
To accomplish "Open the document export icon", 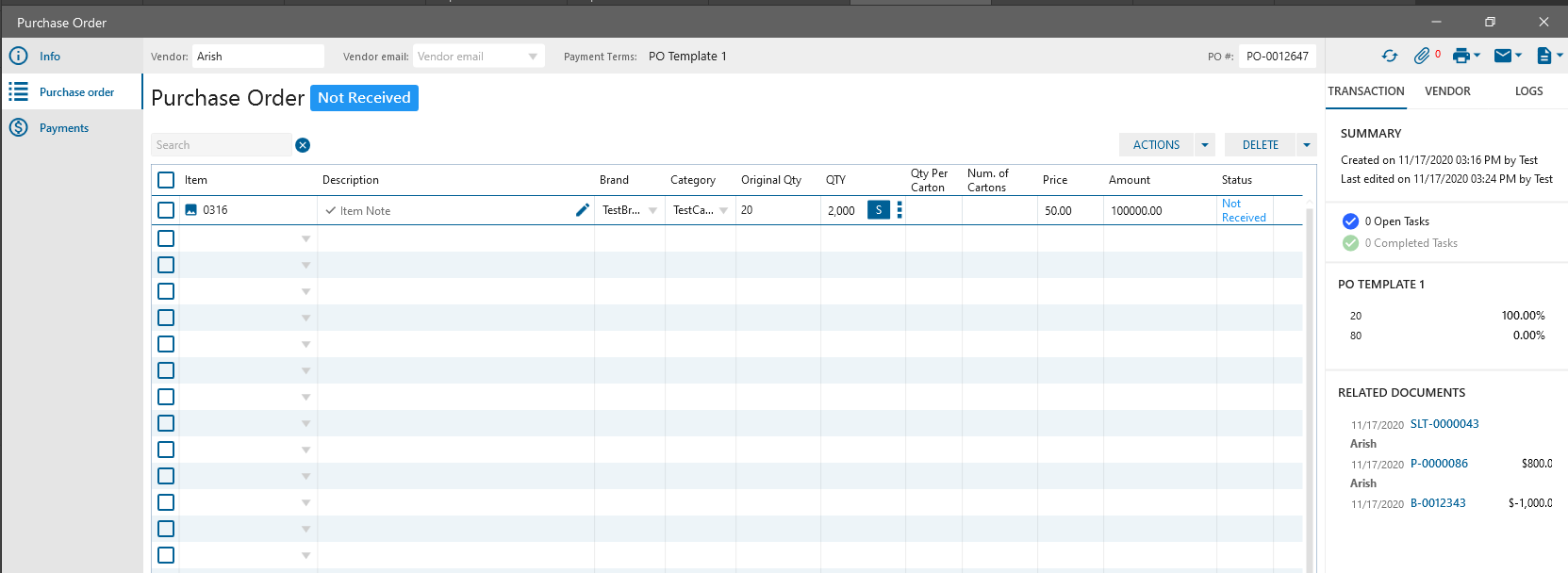I will [1543, 57].
